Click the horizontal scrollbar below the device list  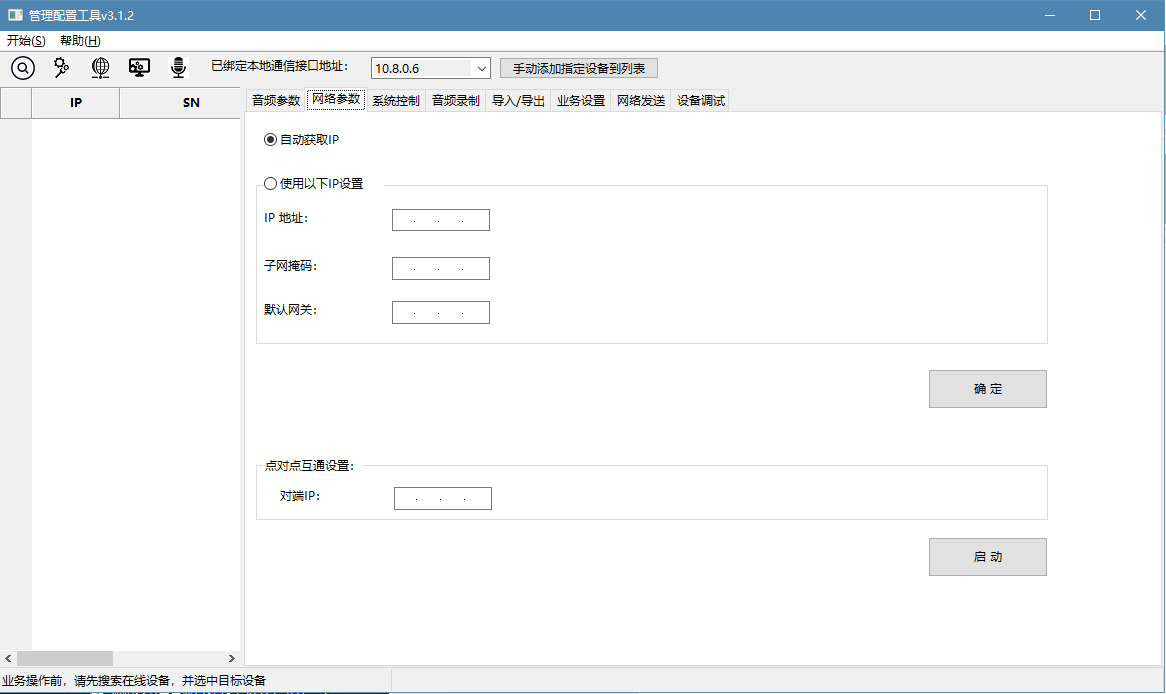coord(120,658)
